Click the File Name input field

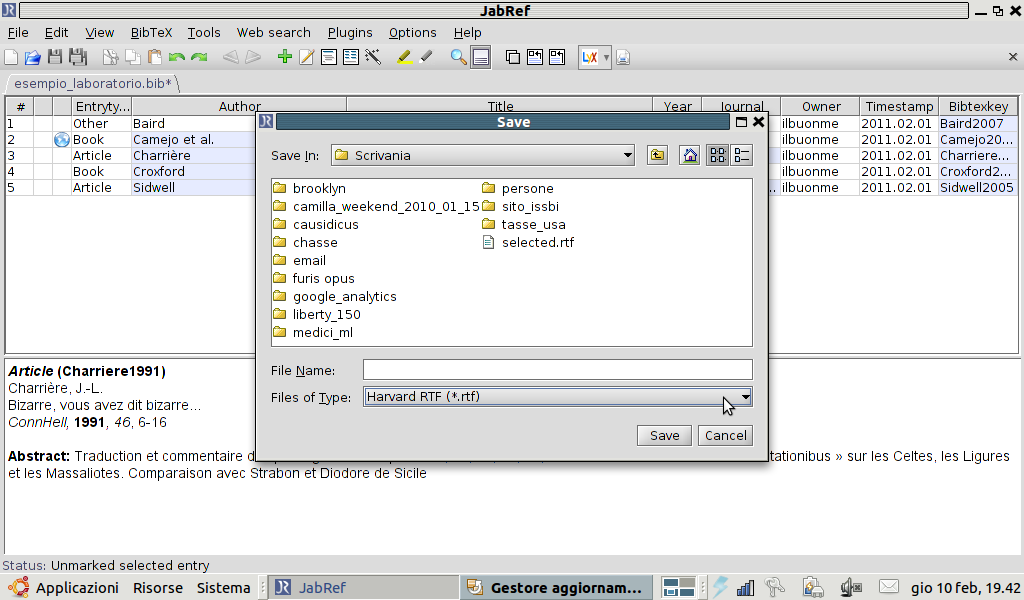558,370
